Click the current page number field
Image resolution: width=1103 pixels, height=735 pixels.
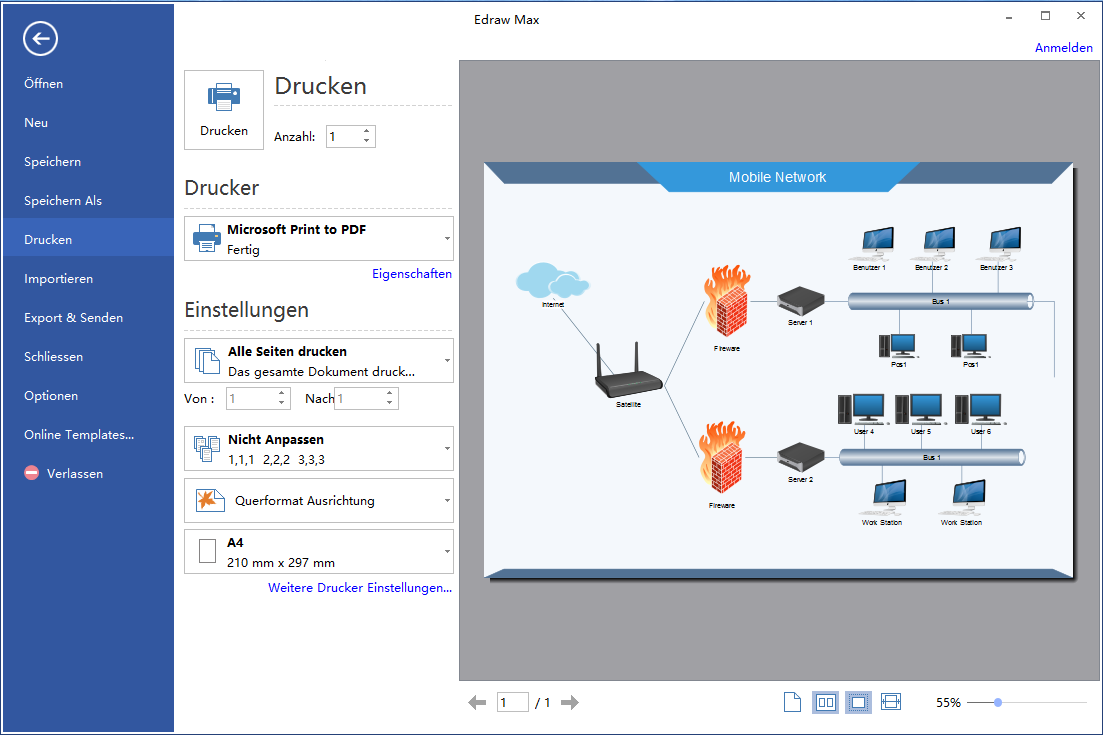click(513, 703)
